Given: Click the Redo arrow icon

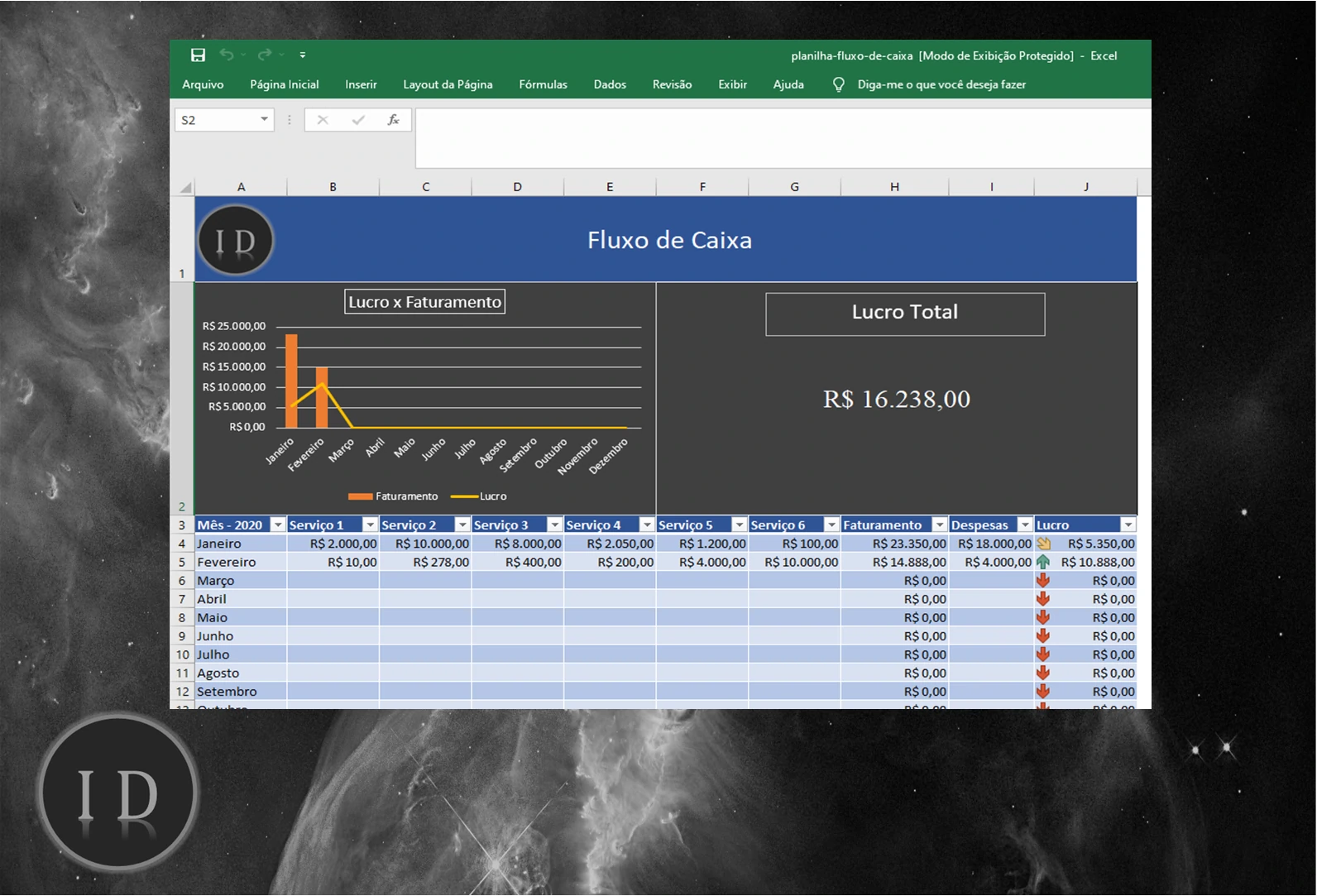Looking at the screenshot, I should point(264,55).
